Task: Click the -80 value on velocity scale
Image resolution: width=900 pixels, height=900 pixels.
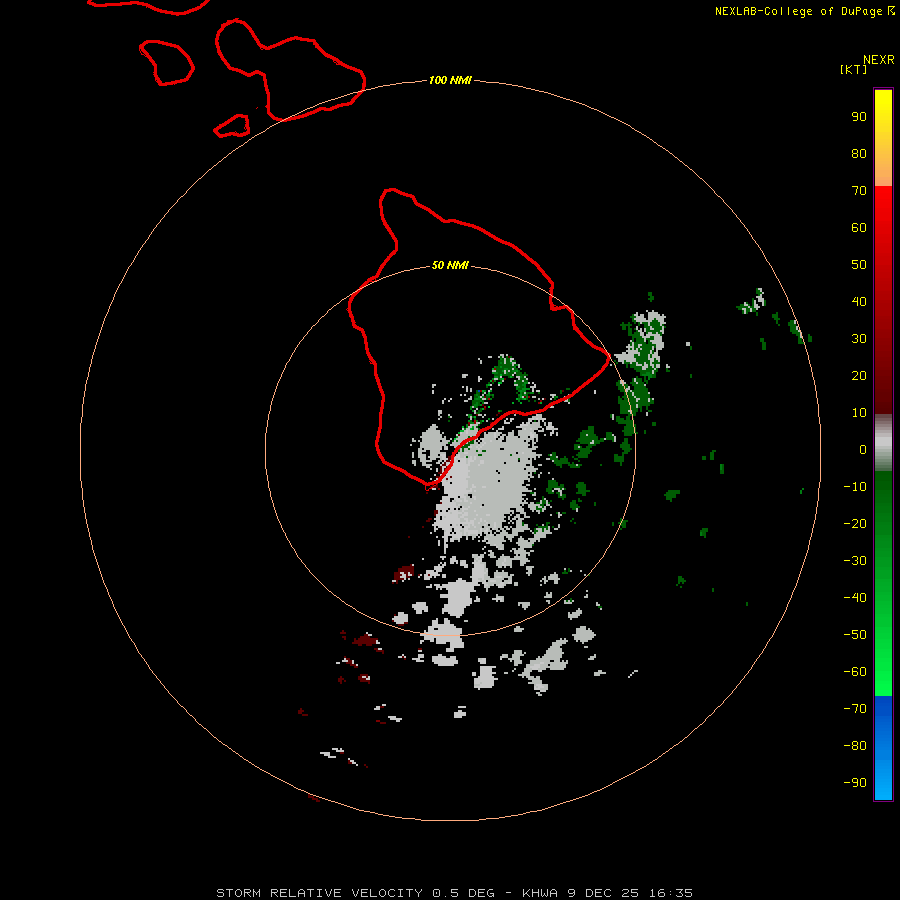Action: (855, 746)
